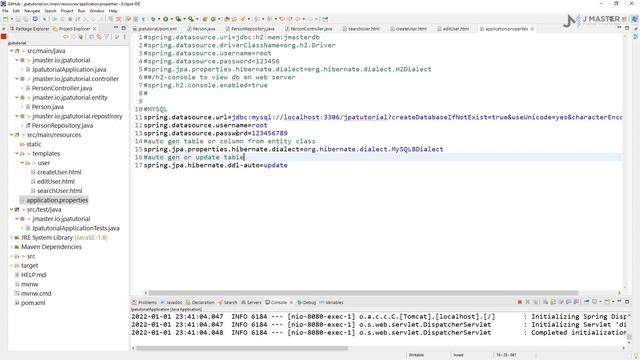Click line 10 '#MYSQL' comment
Image resolution: width=640 pixels, height=360 pixels.
pos(155,109)
